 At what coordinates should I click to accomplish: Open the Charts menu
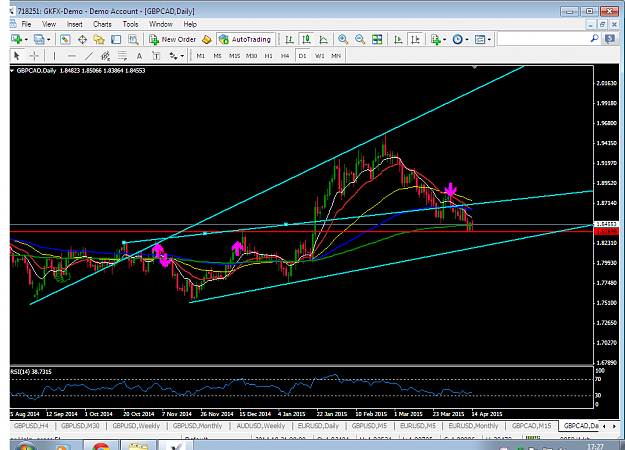click(102, 24)
